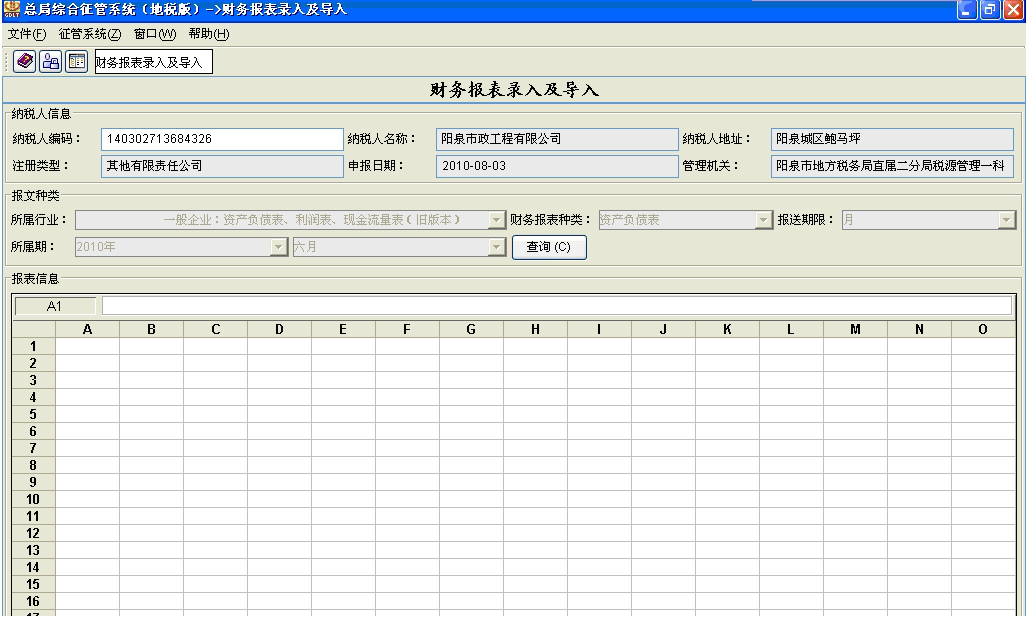Close the application window
This screenshot has width=1029, height=640.
(x=1013, y=9)
